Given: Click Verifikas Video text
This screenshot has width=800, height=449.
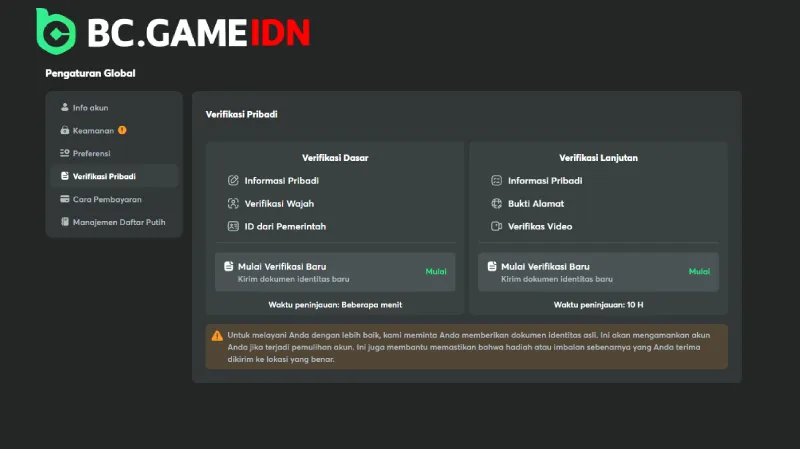Looking at the screenshot, I should click(540, 227).
